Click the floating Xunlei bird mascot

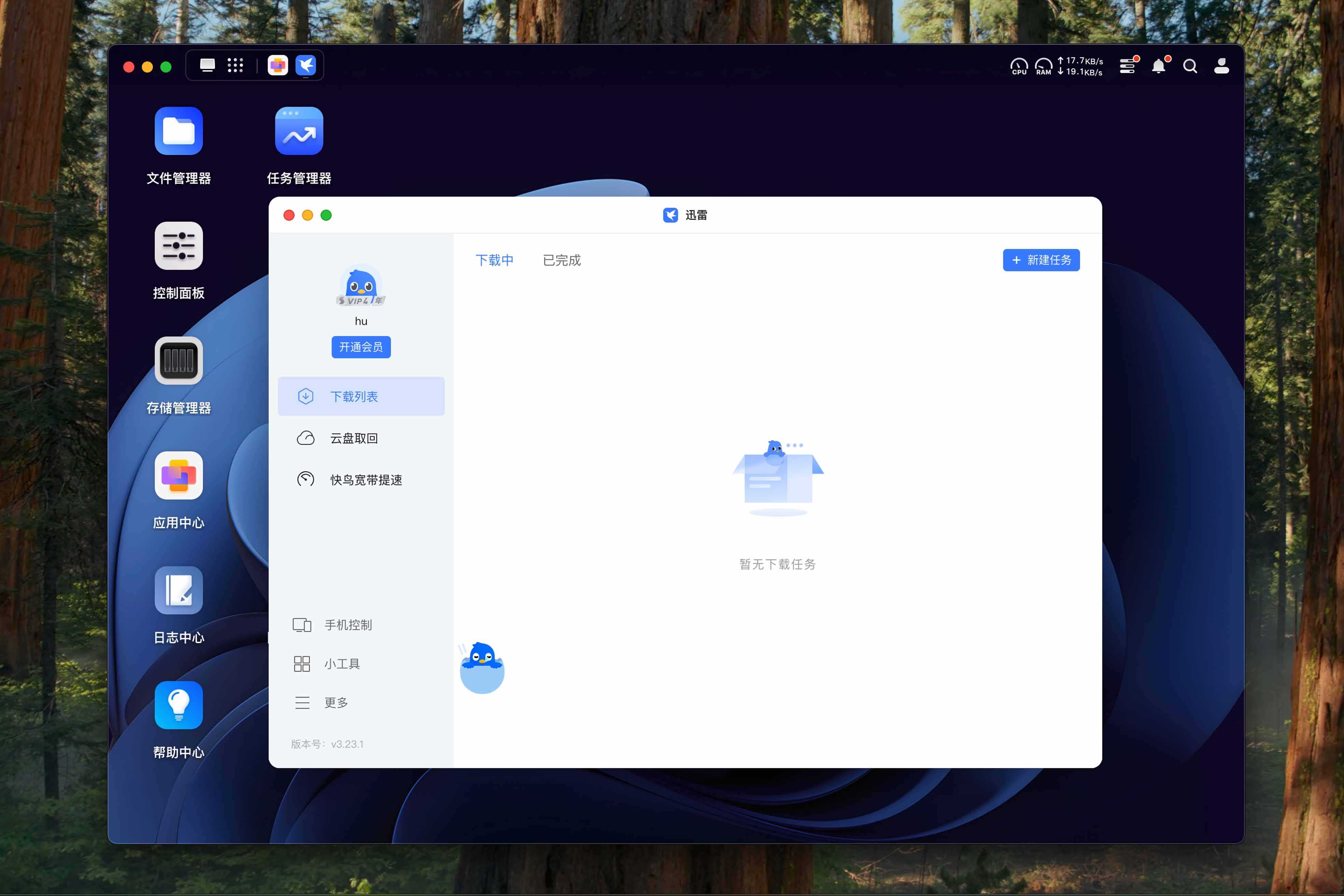[x=482, y=668]
